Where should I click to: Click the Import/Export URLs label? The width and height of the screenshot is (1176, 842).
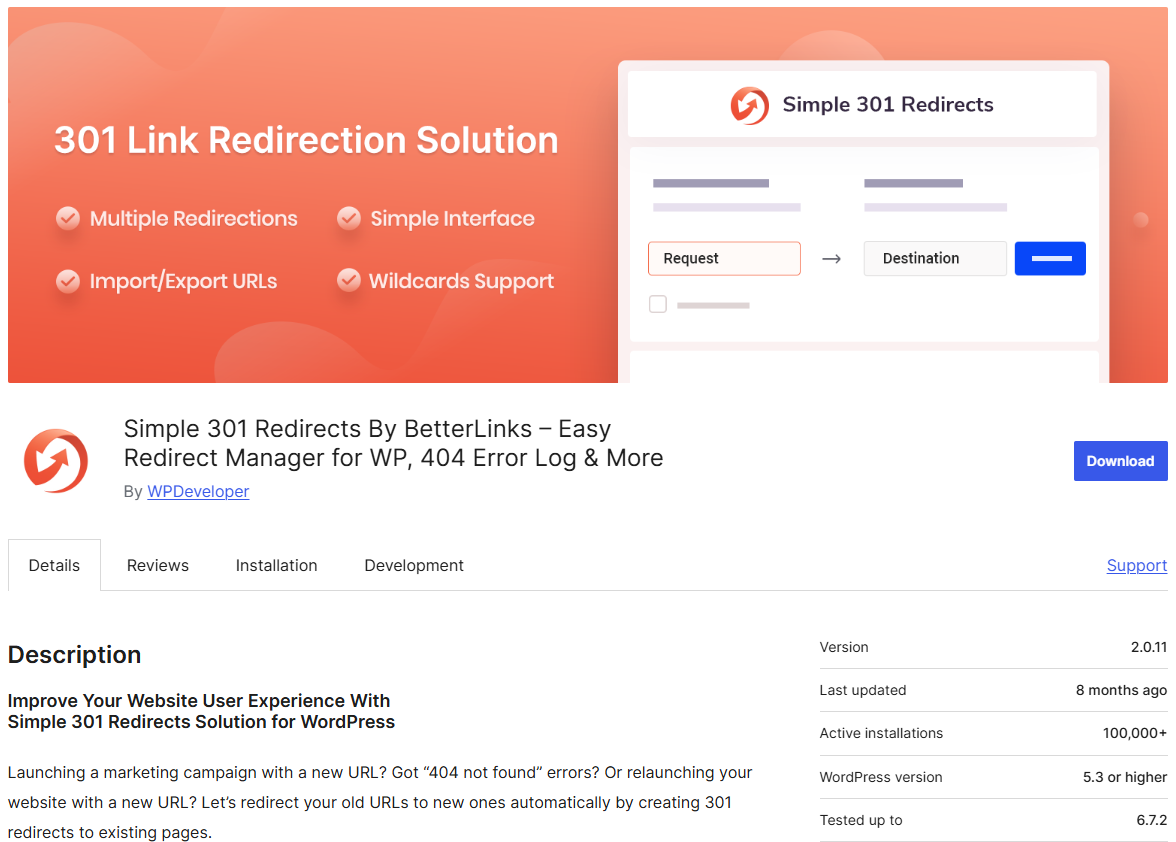[184, 281]
